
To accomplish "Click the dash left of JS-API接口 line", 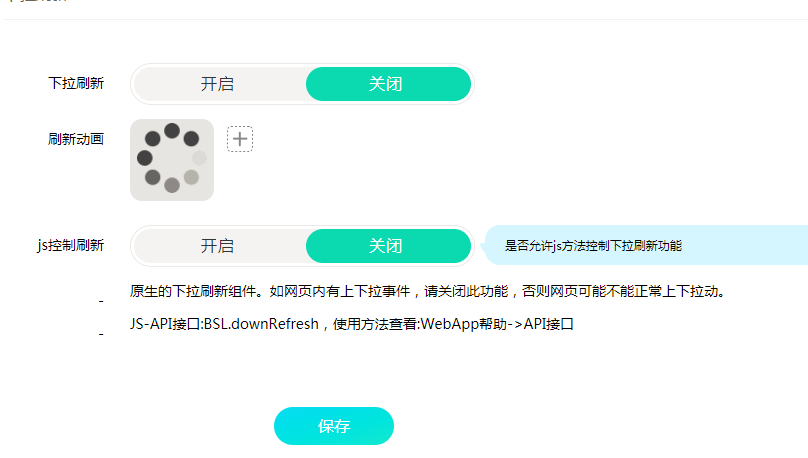I will 101,334.
